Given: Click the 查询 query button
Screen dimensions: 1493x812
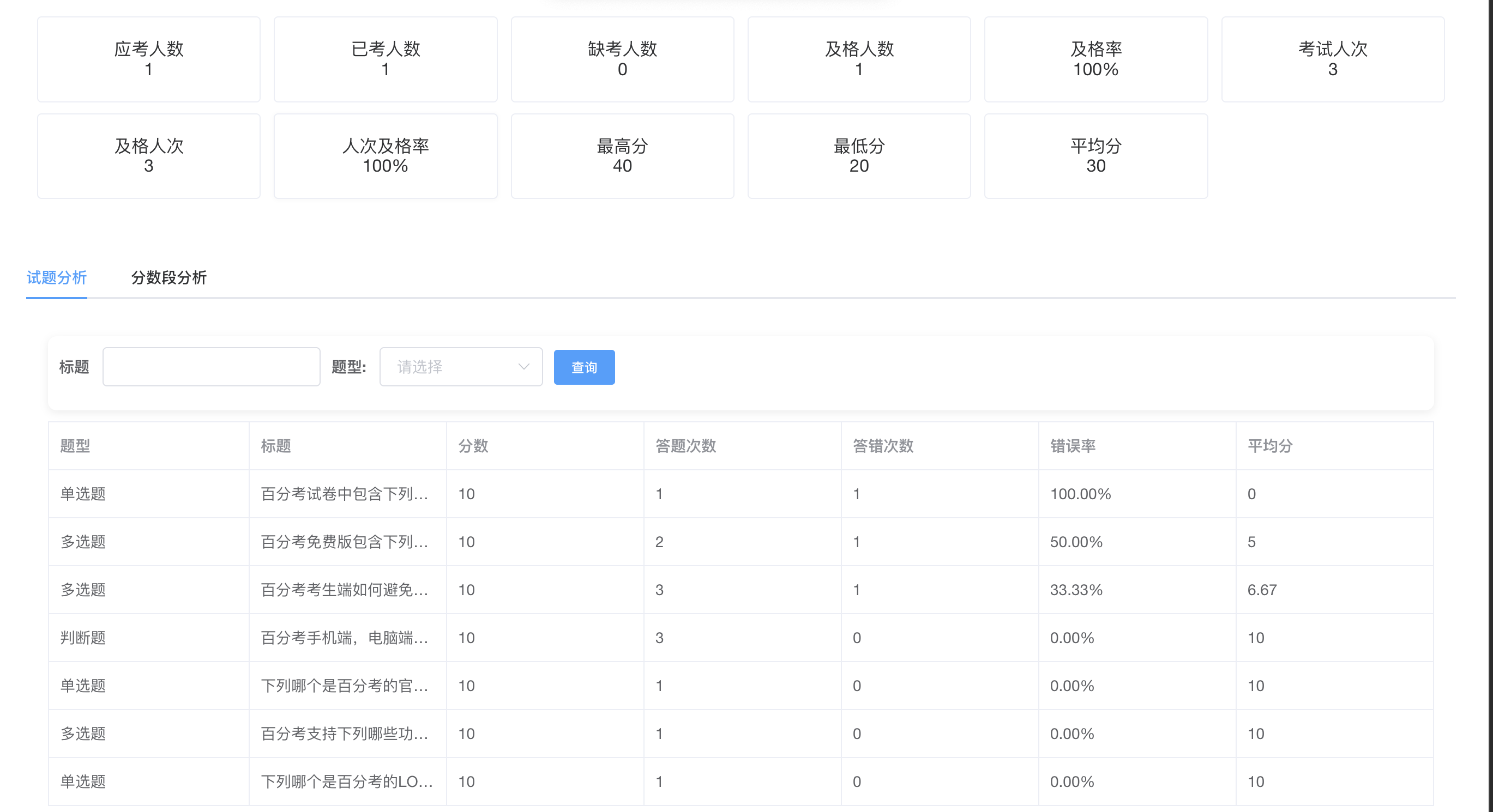Looking at the screenshot, I should 583,367.
